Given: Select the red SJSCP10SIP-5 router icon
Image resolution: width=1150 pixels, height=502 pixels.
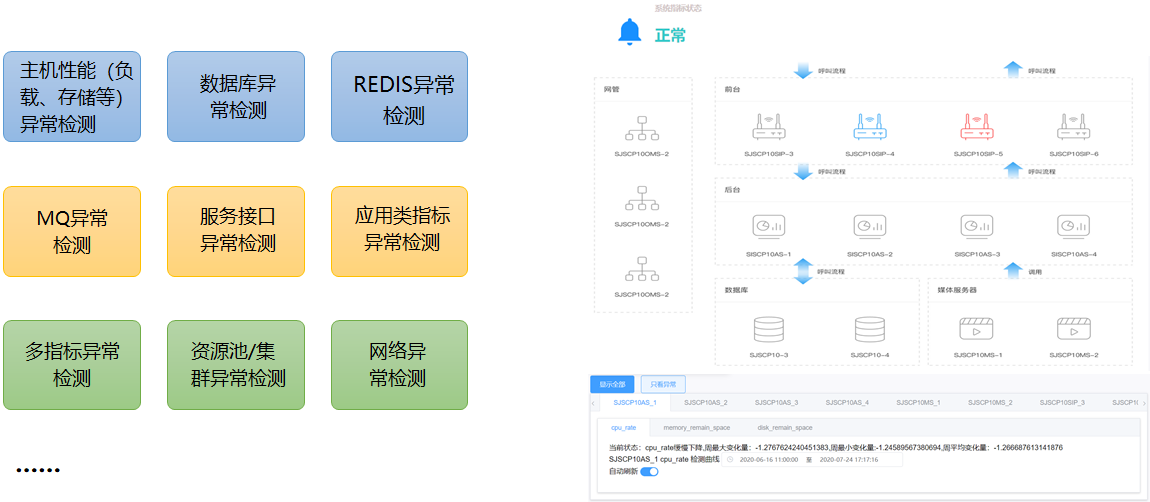Looking at the screenshot, I should pyautogui.click(x=977, y=127).
